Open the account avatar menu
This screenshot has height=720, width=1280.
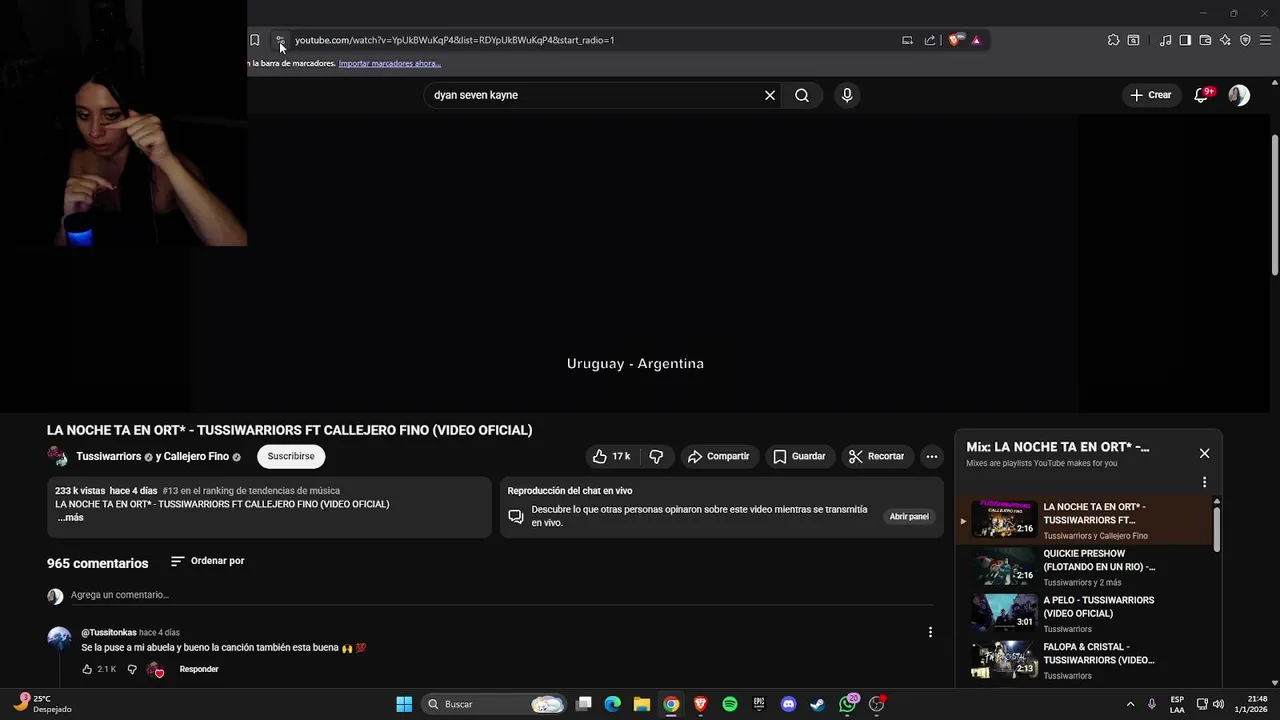pos(1239,95)
